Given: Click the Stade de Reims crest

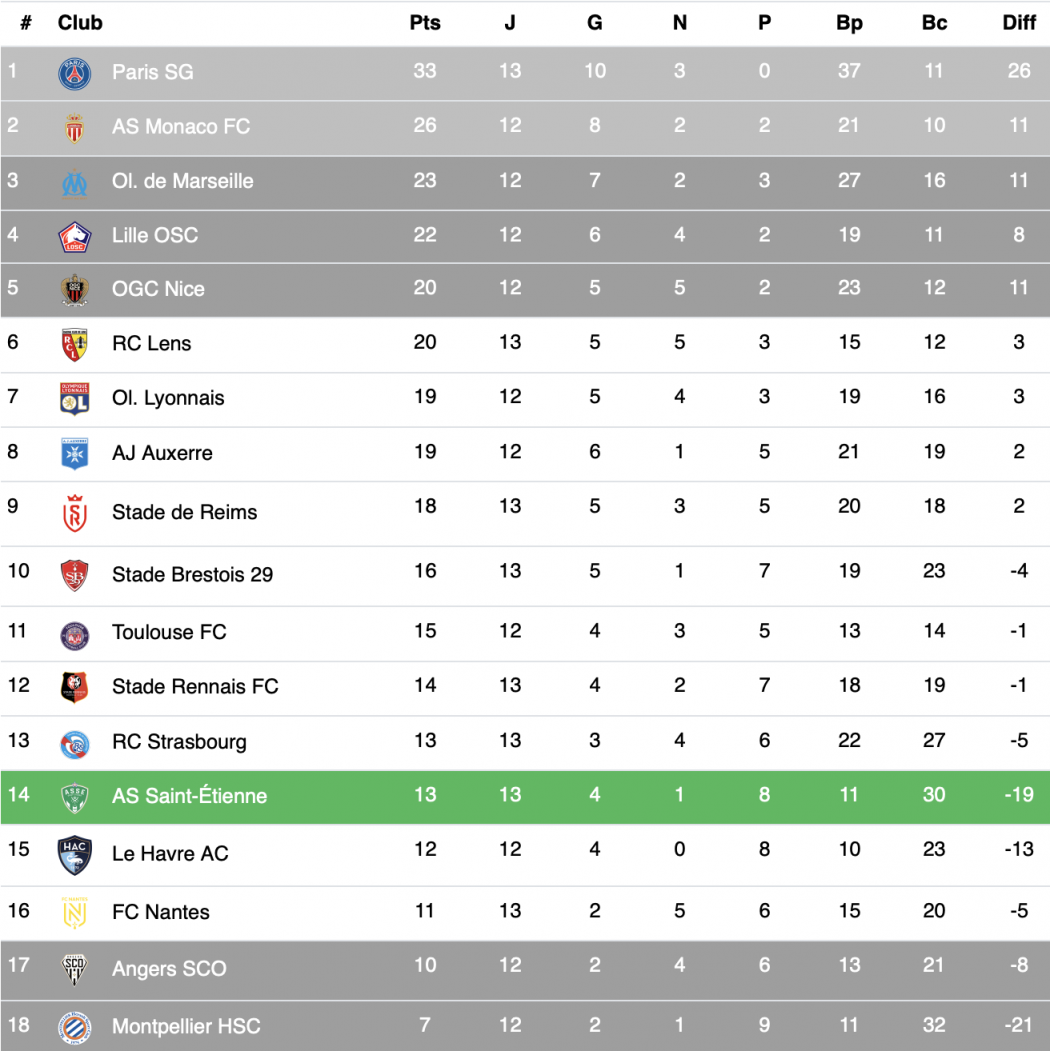Looking at the screenshot, I should tap(74, 513).
